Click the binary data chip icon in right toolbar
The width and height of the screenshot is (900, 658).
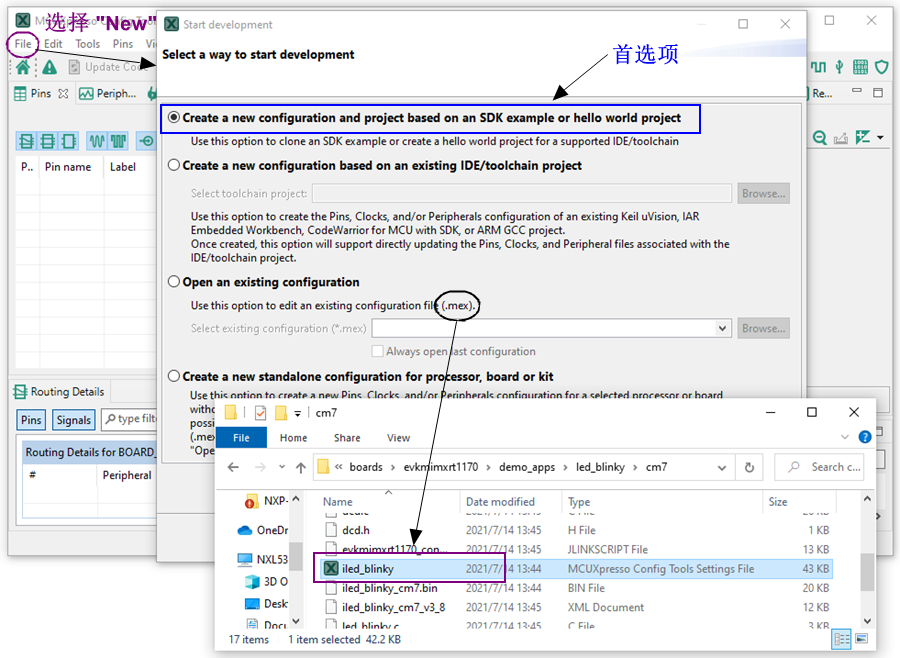860,67
